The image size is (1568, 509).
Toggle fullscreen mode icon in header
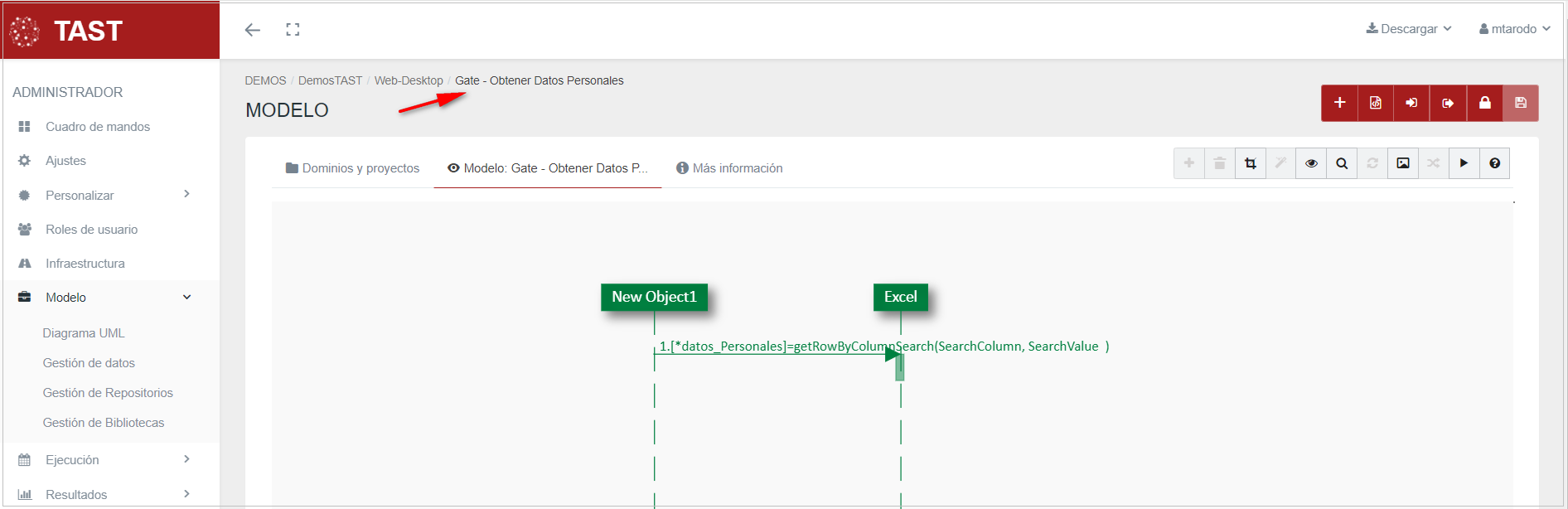point(293,30)
